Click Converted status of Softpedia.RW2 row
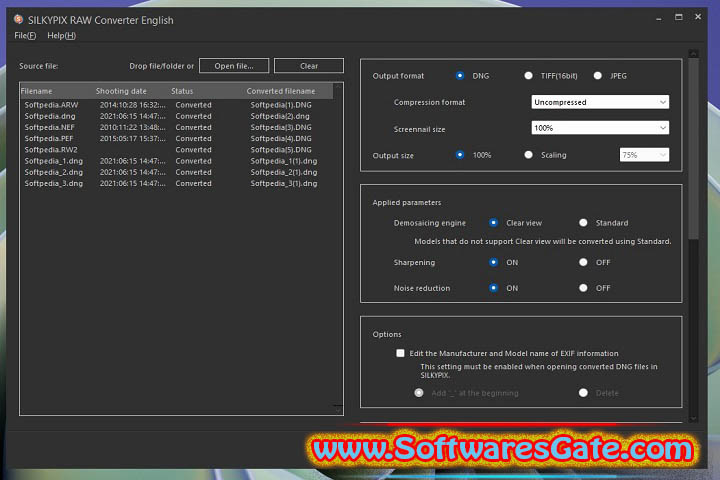 click(x=193, y=150)
